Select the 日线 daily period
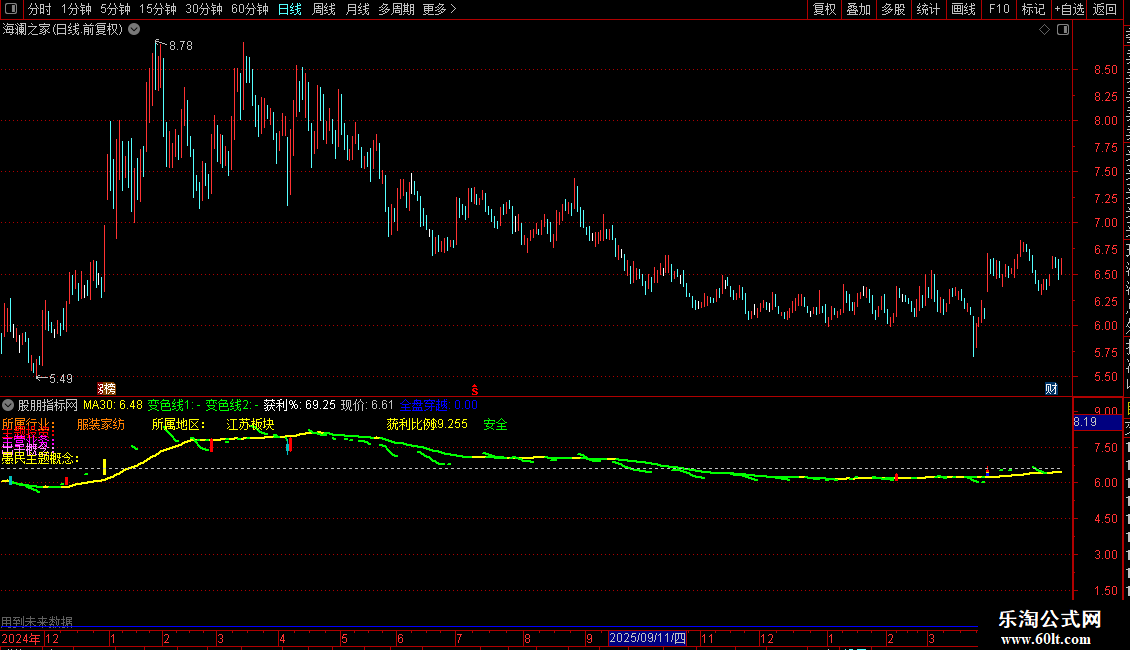Viewport: 1130px width, 650px height. pos(290,9)
